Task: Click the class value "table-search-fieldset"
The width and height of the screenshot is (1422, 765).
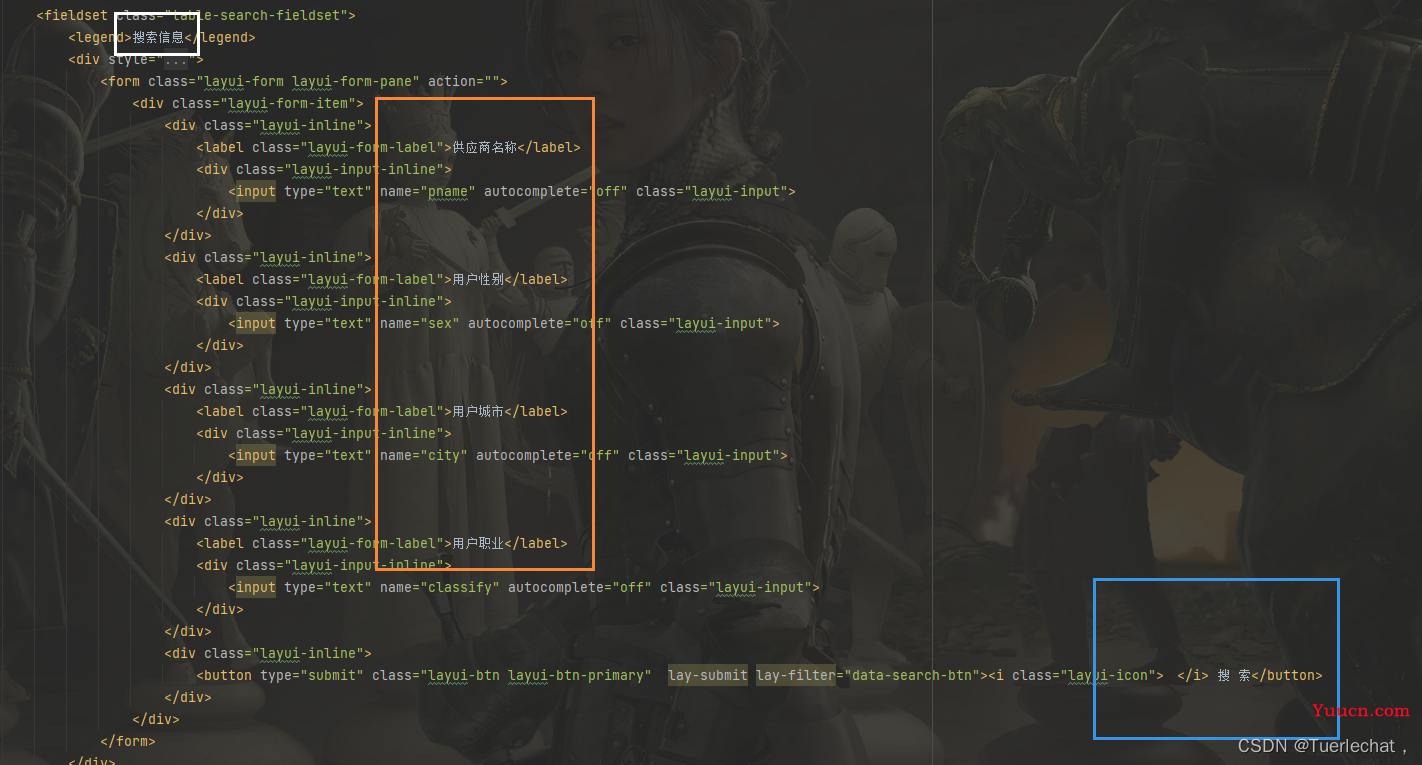Action: [259, 15]
